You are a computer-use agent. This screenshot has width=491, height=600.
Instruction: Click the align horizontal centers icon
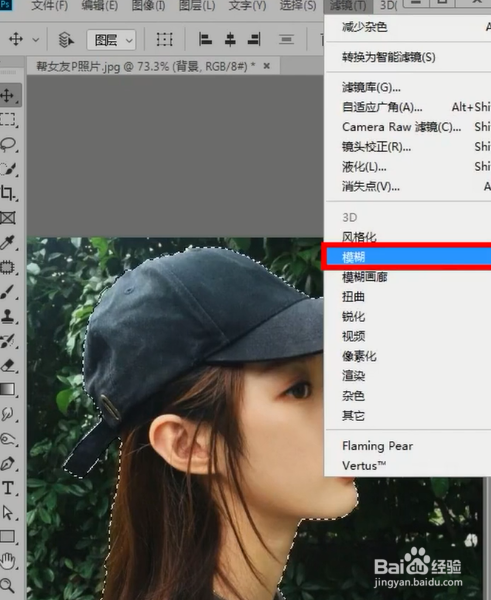tap(230, 39)
